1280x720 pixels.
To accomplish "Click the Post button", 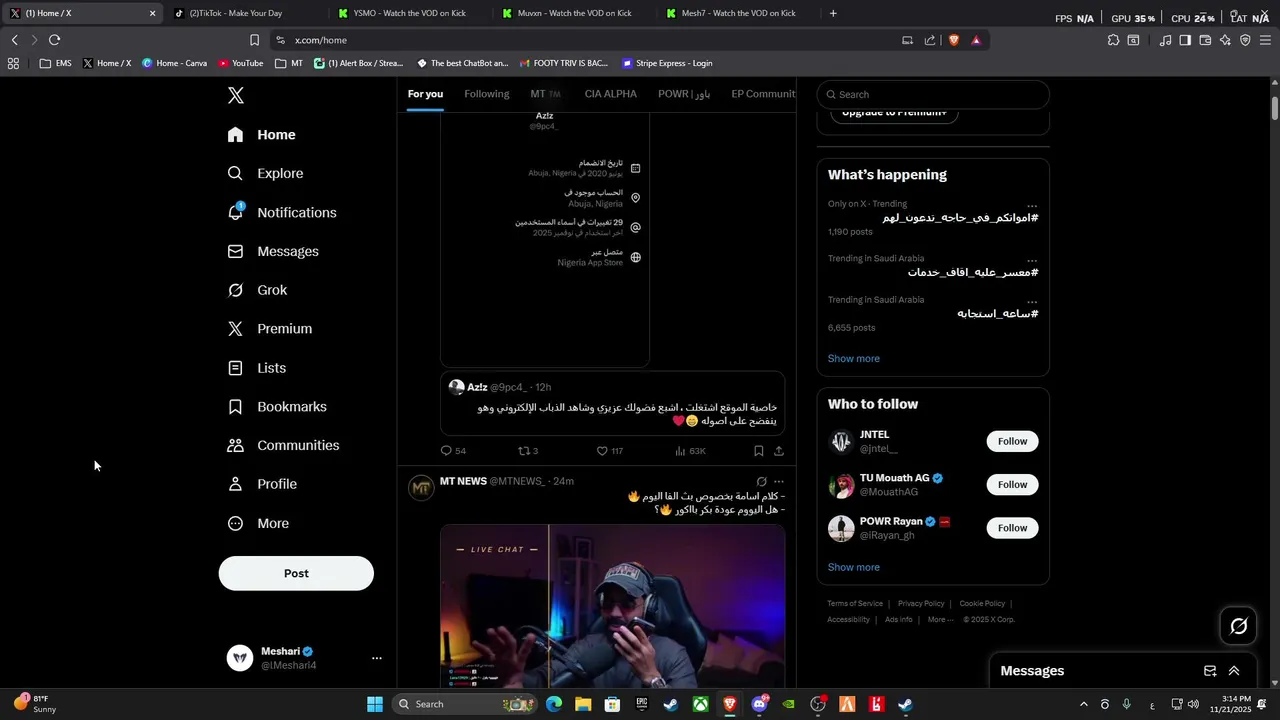I will [x=296, y=573].
